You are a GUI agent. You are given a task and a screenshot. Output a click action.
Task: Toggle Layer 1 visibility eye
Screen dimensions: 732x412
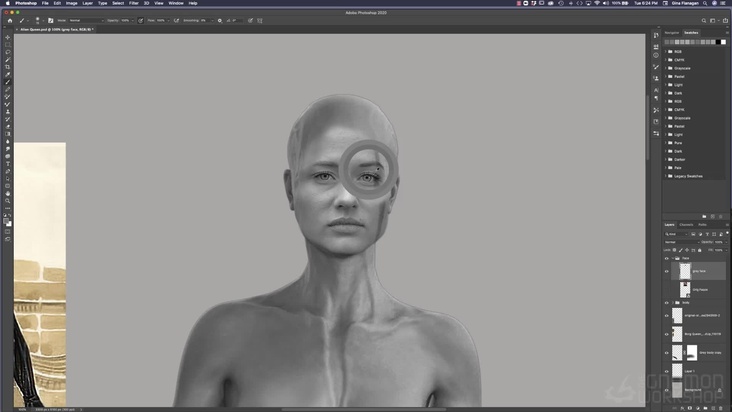[667, 371]
